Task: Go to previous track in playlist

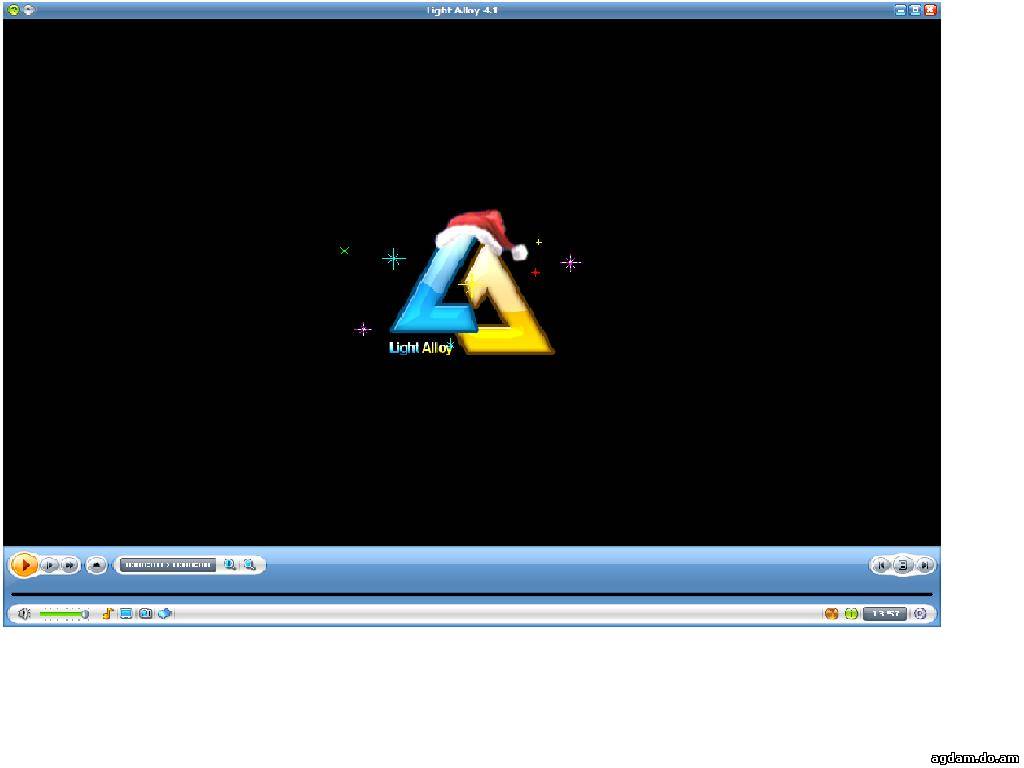Action: 882,565
